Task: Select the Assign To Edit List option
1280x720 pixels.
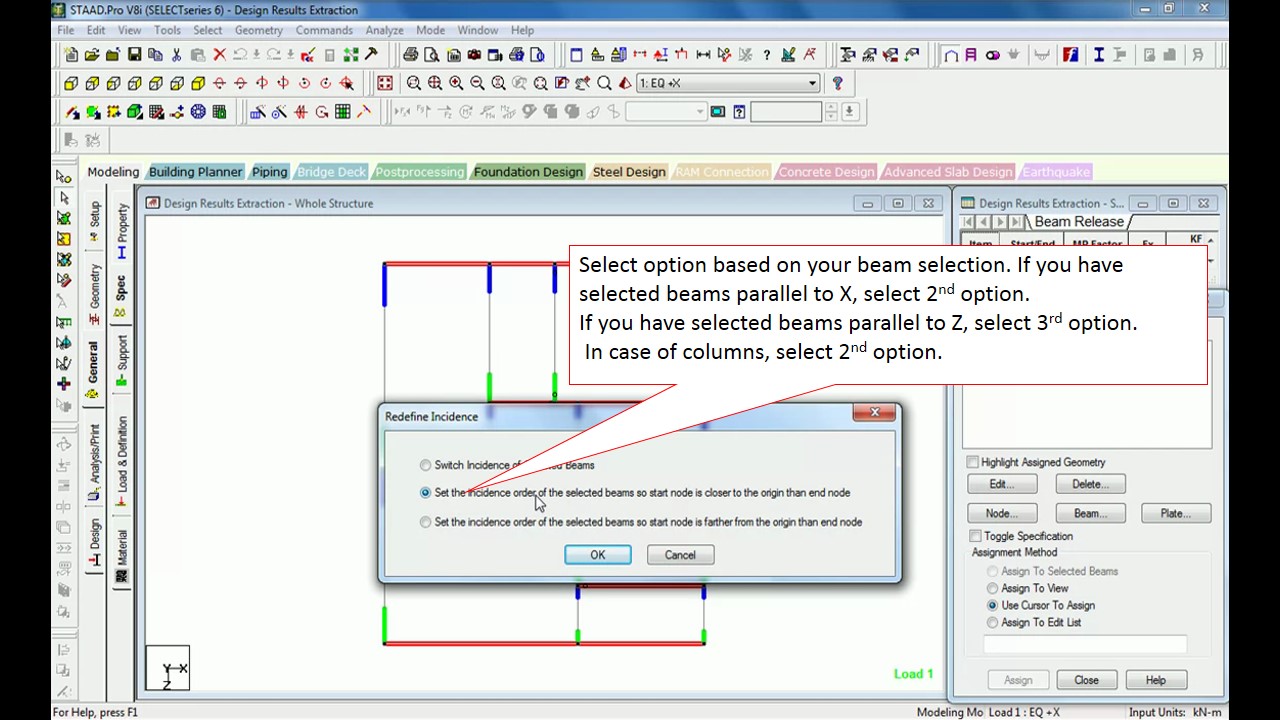Action: point(992,622)
